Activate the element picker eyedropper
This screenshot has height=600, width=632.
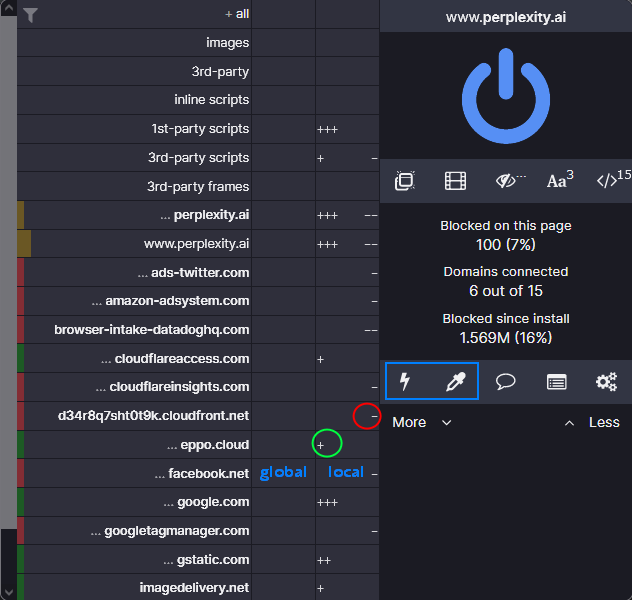tap(455, 382)
